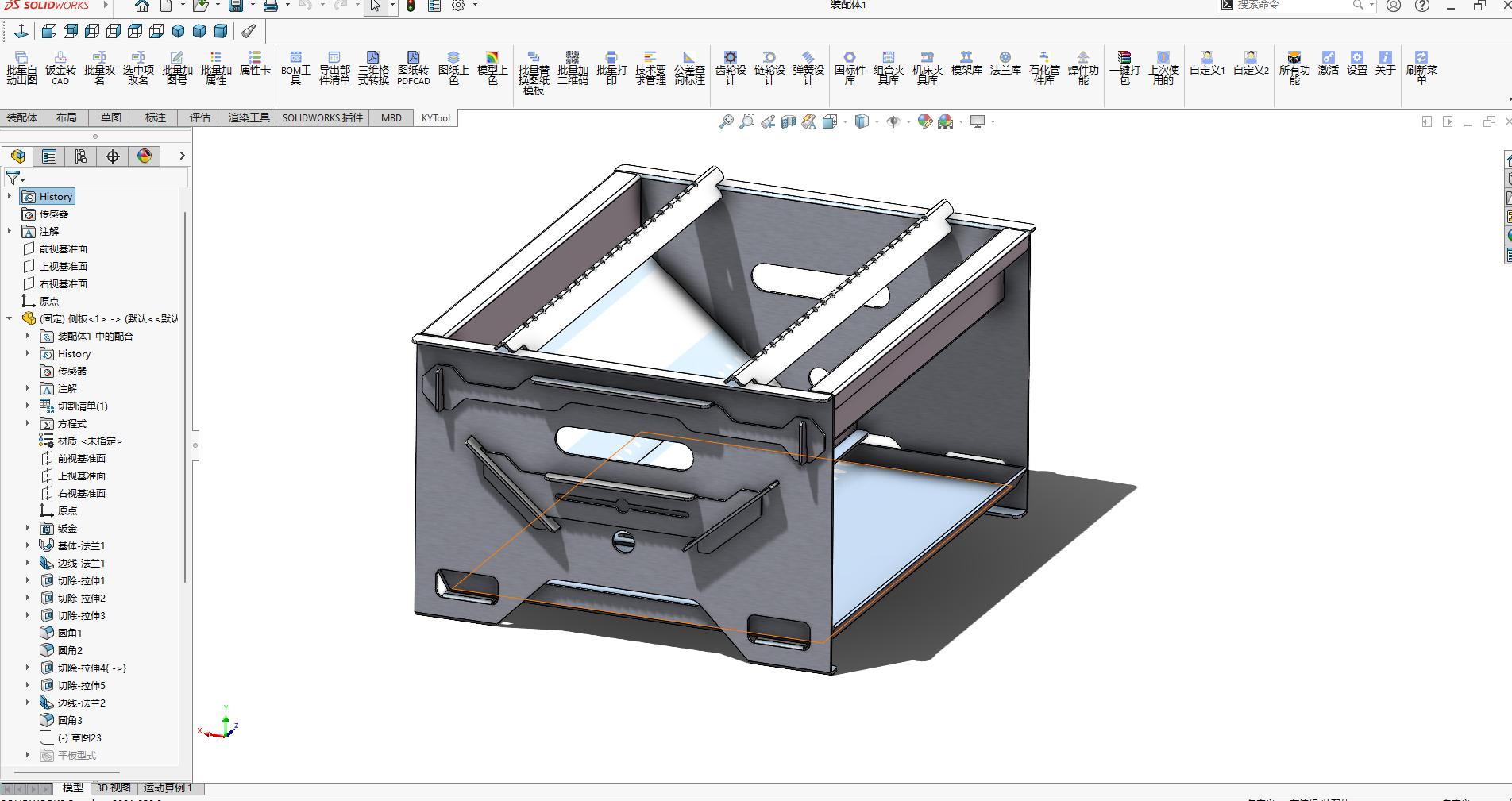Select 切除-拉伸1 in feature tree

pos(81,580)
